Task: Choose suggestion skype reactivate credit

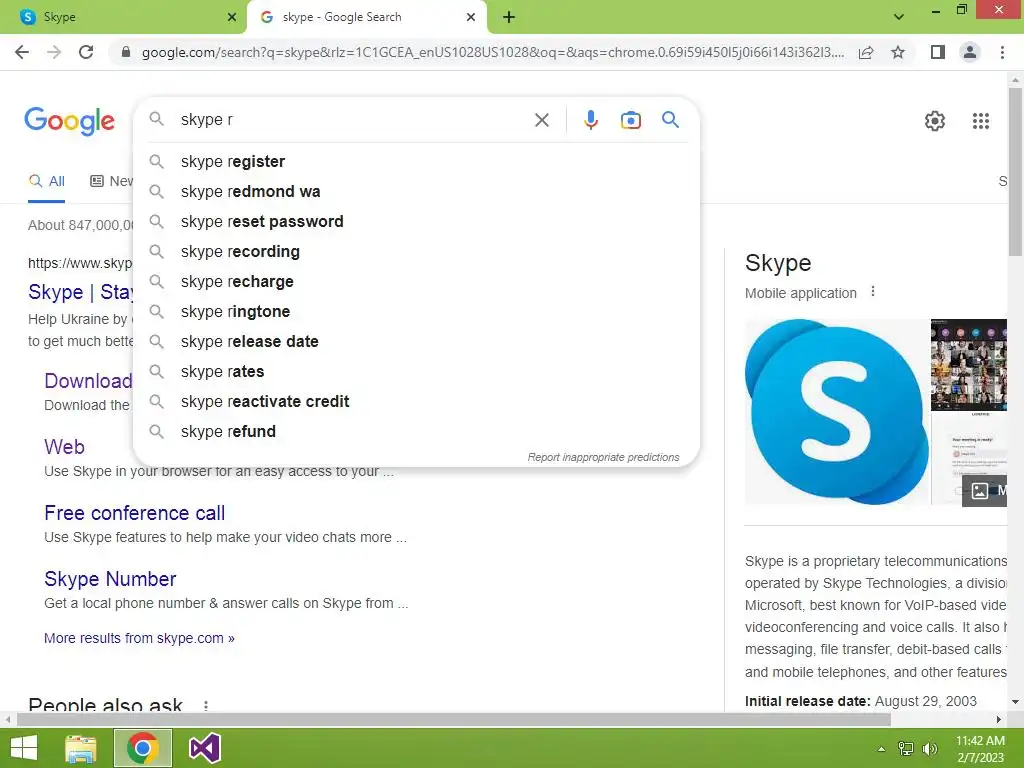Action: (416, 402)
